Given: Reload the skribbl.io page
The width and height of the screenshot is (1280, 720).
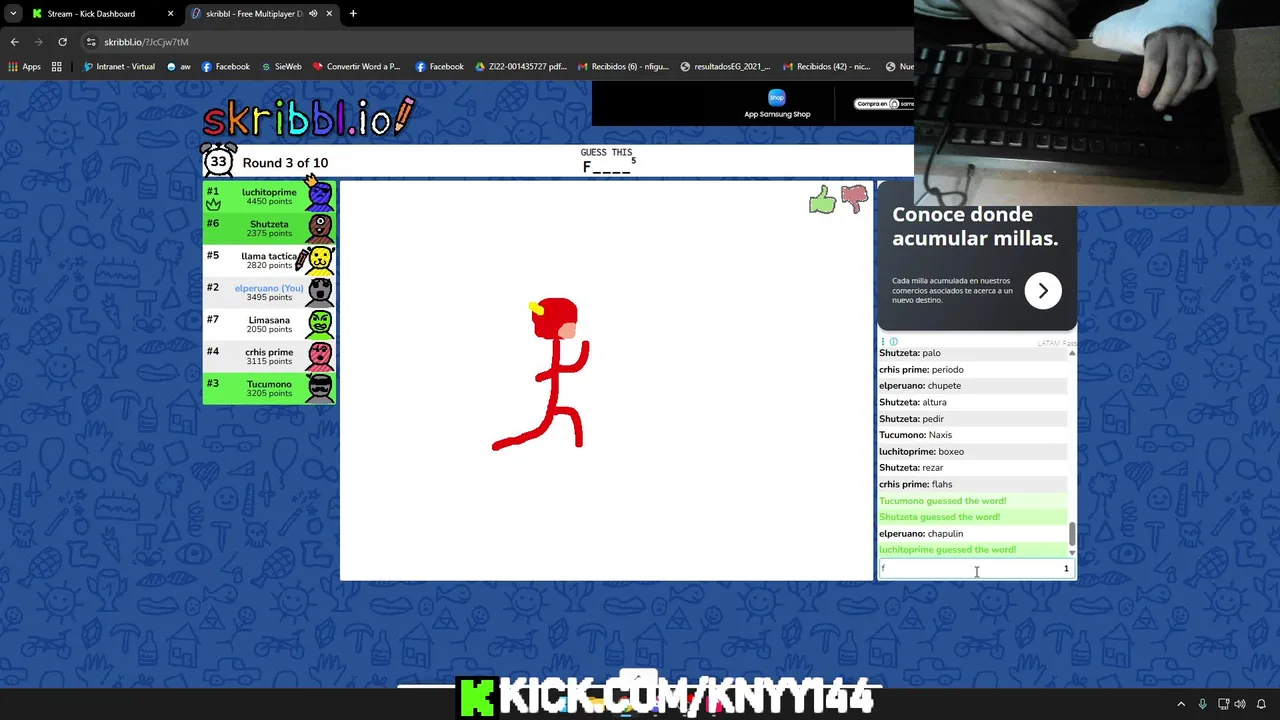Looking at the screenshot, I should point(62,42).
